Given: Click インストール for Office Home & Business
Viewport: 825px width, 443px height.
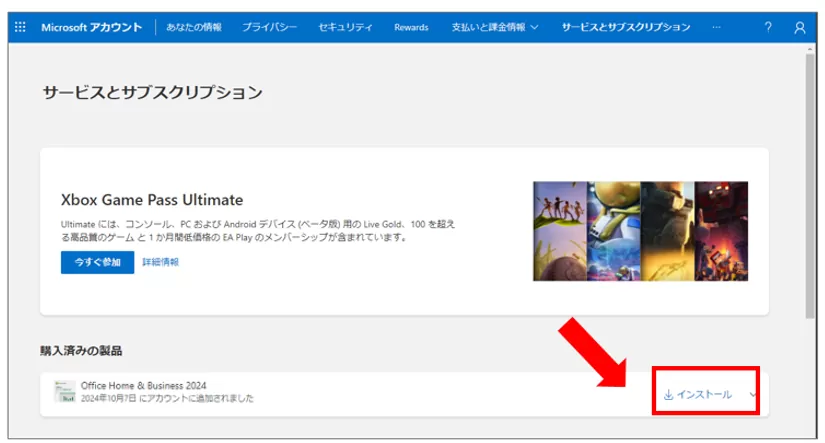Looking at the screenshot, I should pos(698,394).
